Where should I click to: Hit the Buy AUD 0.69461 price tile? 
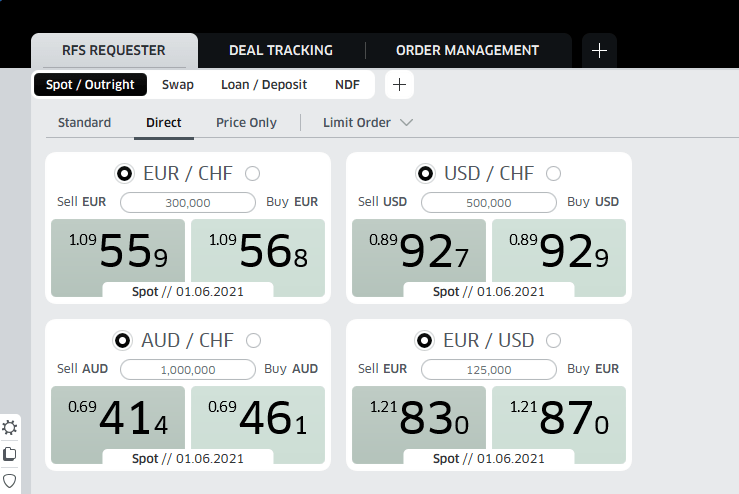(258, 420)
